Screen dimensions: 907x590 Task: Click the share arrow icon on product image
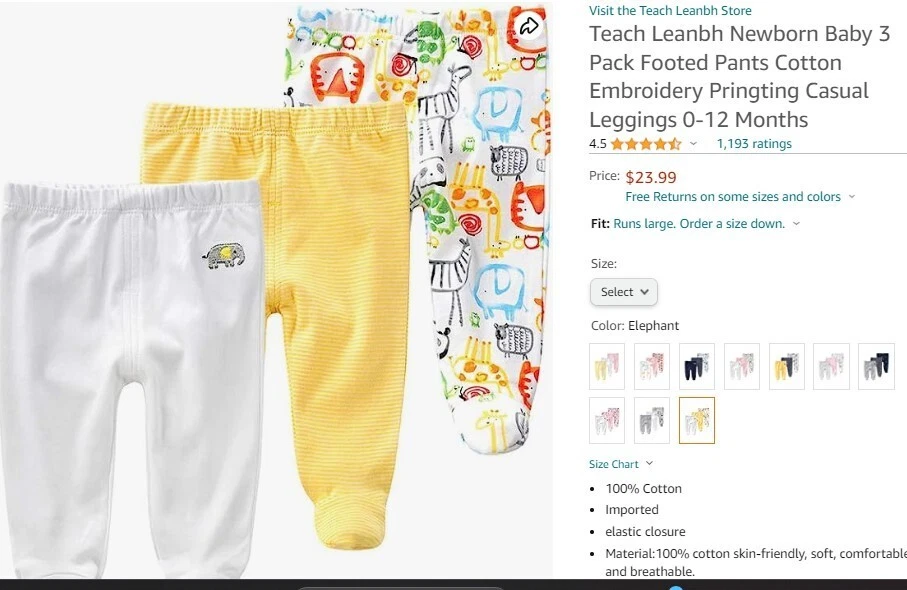529,25
